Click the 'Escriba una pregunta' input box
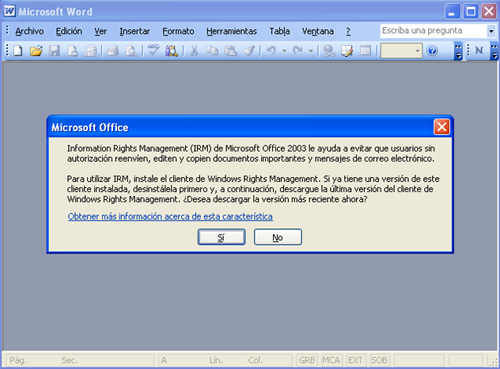The width and height of the screenshot is (500, 369). (x=433, y=31)
